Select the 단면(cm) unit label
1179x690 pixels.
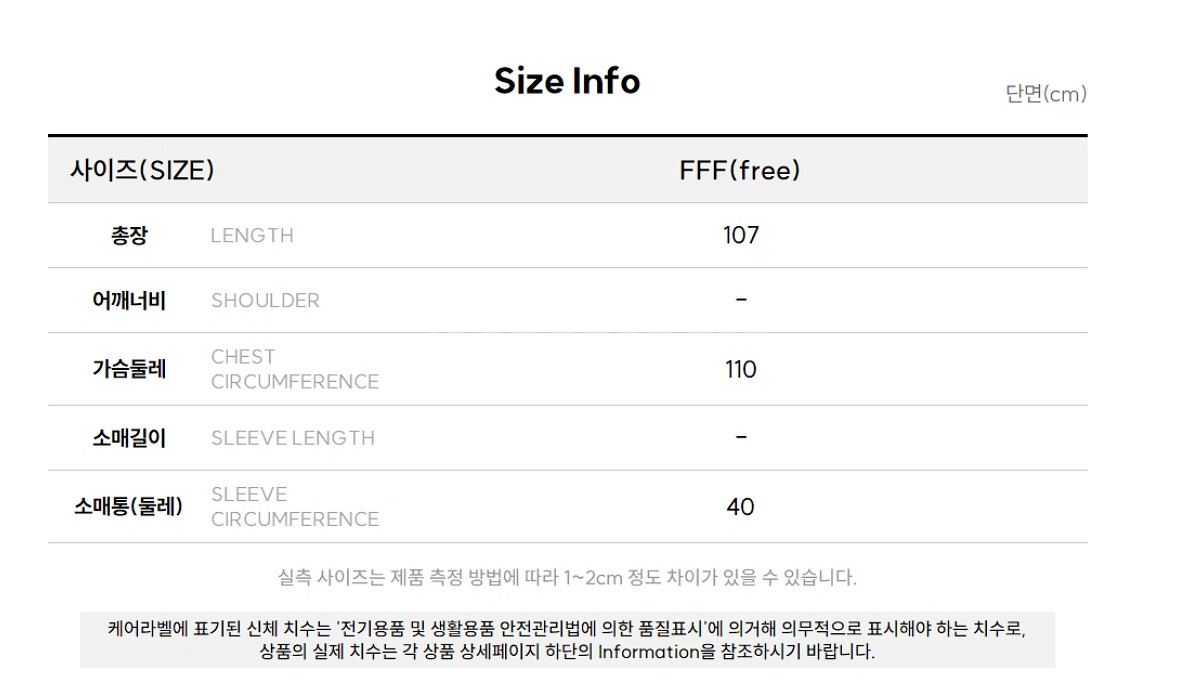click(1046, 94)
